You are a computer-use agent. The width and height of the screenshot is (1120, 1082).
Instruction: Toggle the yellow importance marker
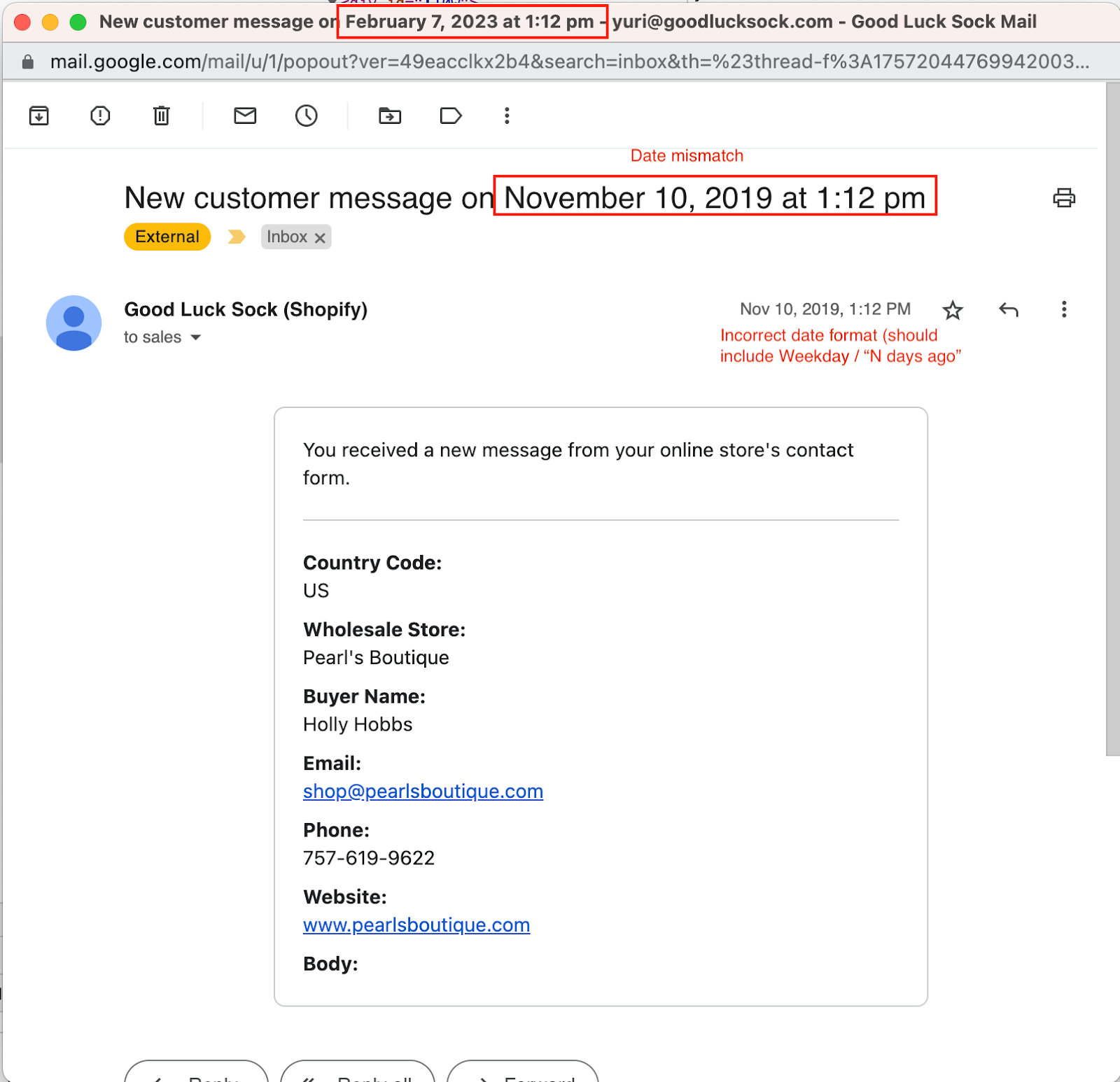(x=237, y=237)
